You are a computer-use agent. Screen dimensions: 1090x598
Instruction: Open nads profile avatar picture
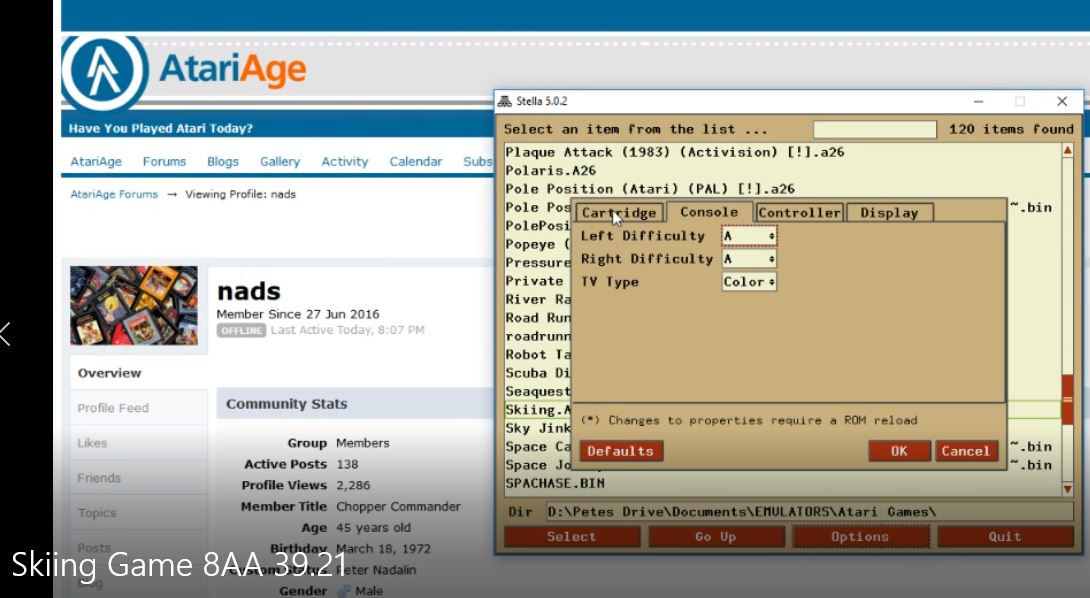(133, 305)
